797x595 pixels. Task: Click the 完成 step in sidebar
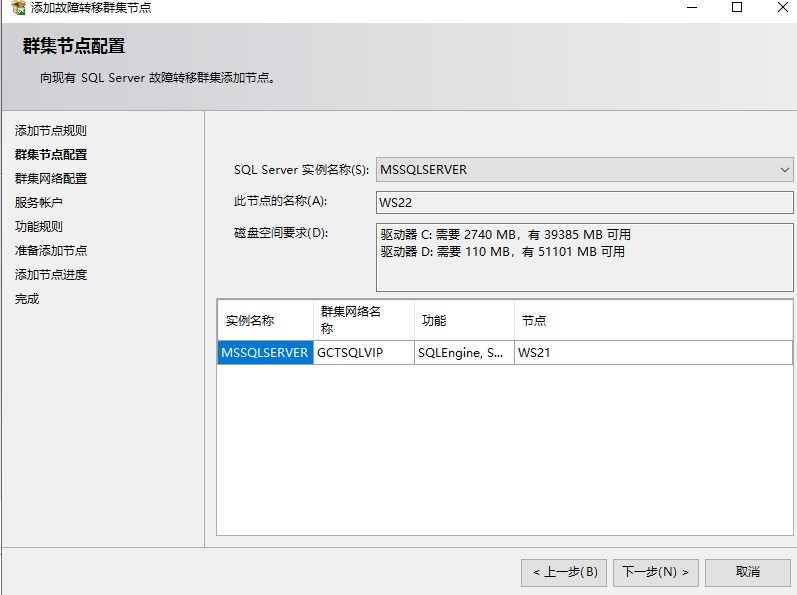27,299
